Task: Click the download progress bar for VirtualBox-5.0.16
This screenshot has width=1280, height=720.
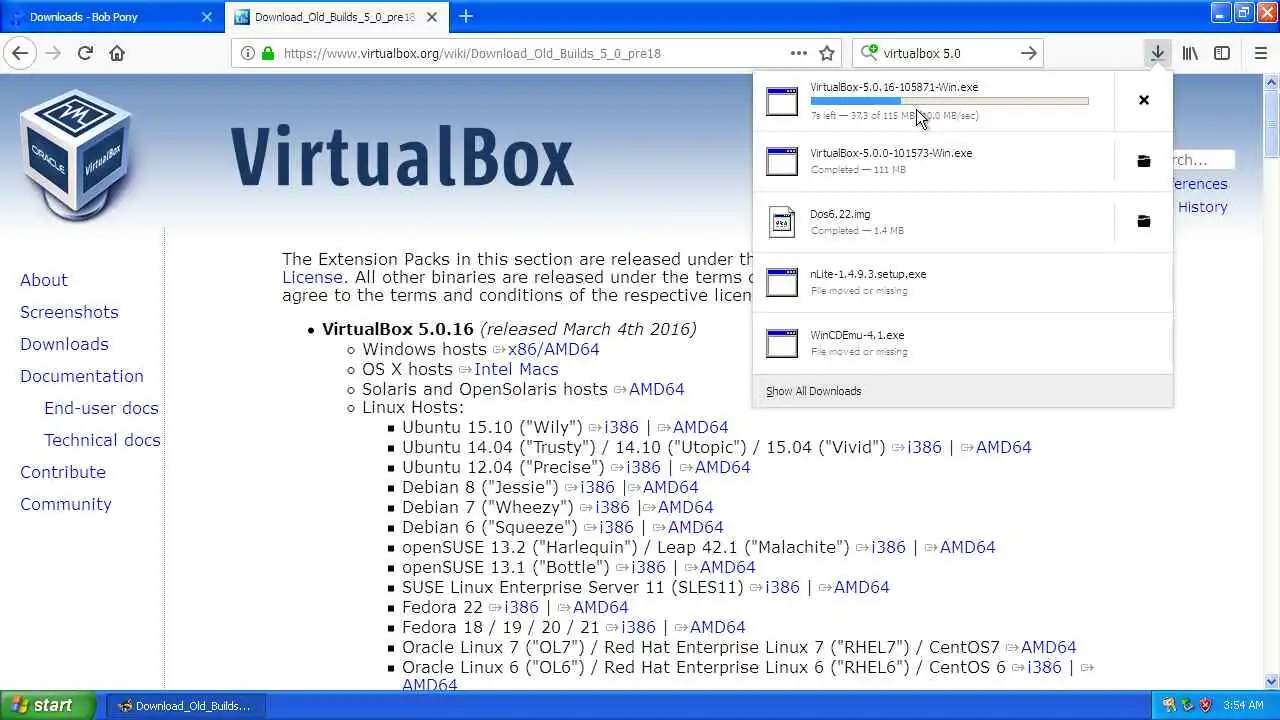Action: point(949,101)
